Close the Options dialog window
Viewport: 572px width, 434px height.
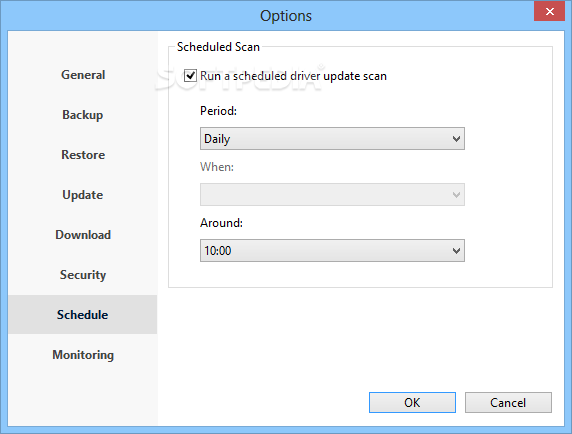click(549, 11)
